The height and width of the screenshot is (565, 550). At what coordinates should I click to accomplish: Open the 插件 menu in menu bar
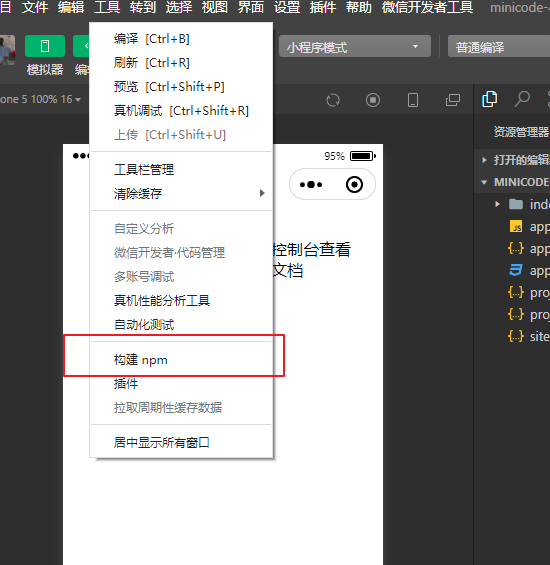323,7
